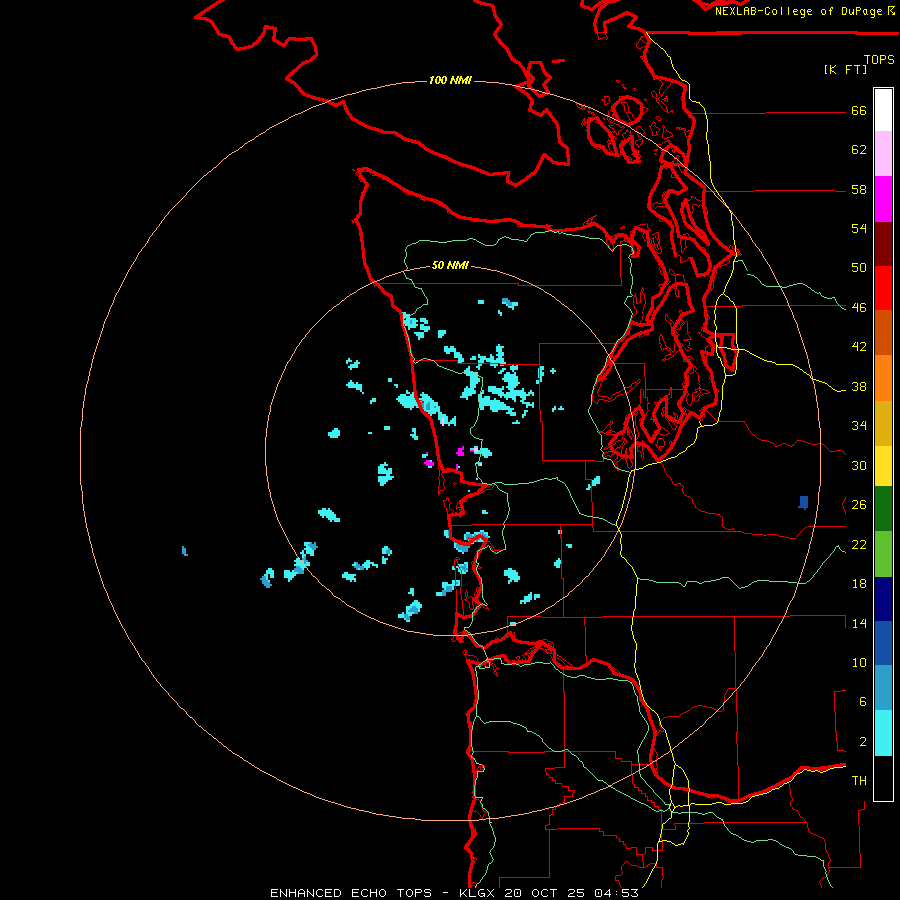
Task: Click the 04:53 timestamp
Action: [x=616, y=893]
